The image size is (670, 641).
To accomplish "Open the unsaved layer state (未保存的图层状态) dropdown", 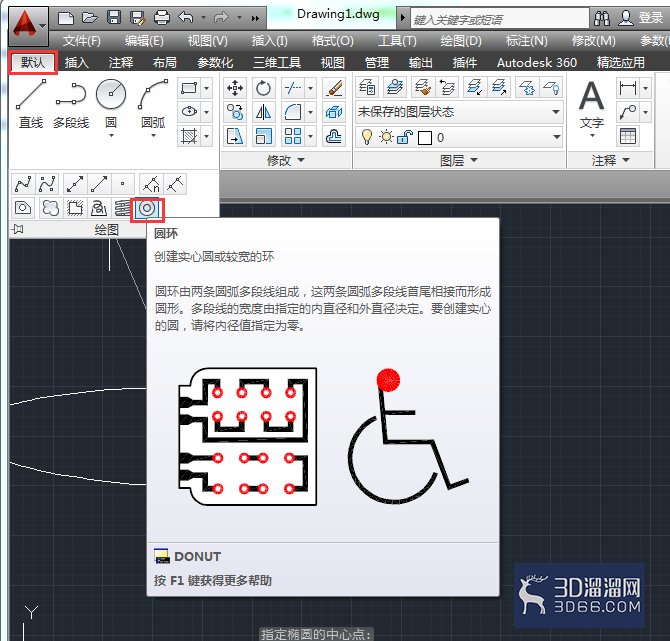I will pyautogui.click(x=459, y=112).
